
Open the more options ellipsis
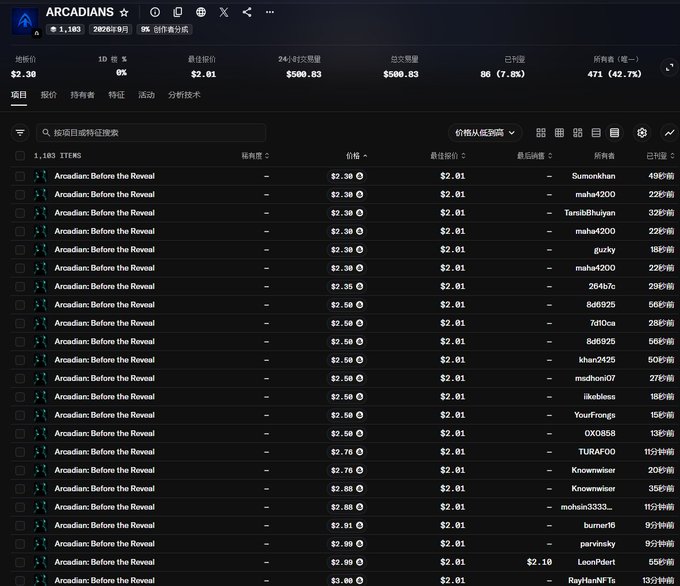(270, 12)
